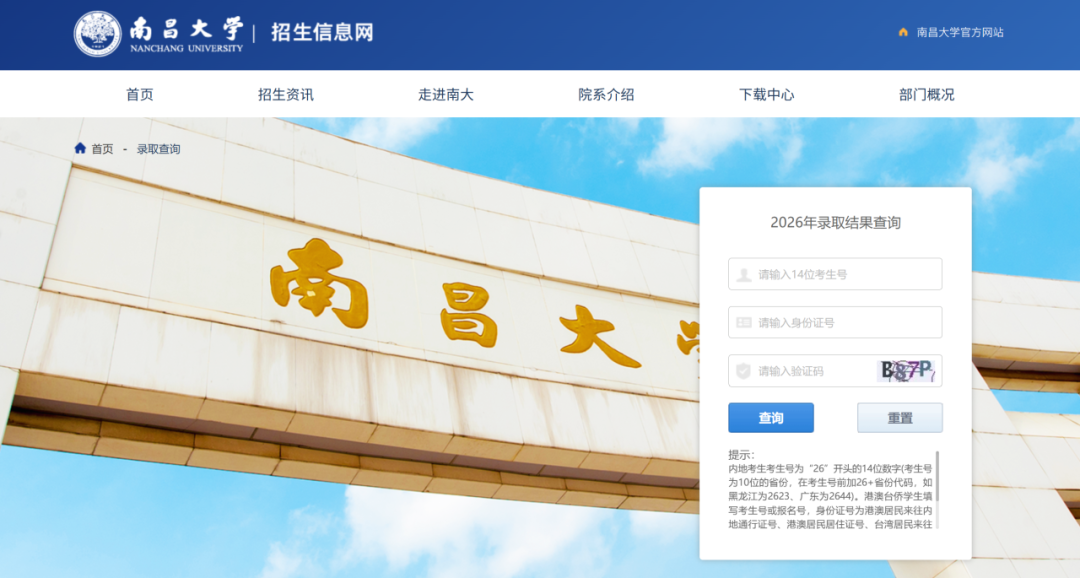1080x578 pixels.
Task: Visit the 南昌大学官方网站 link
Action: pyautogui.click(x=960, y=32)
